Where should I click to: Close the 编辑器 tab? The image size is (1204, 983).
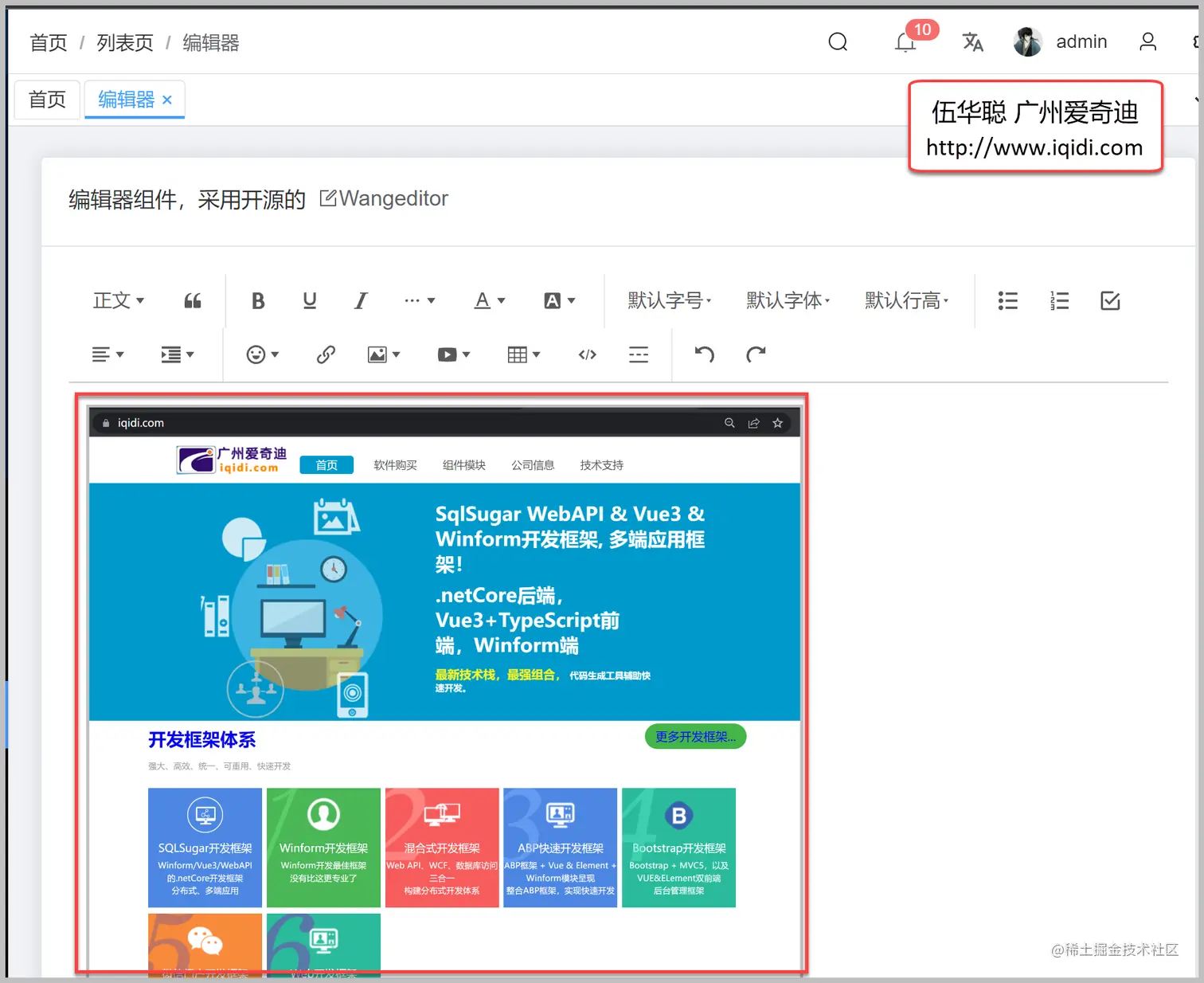coord(167,100)
